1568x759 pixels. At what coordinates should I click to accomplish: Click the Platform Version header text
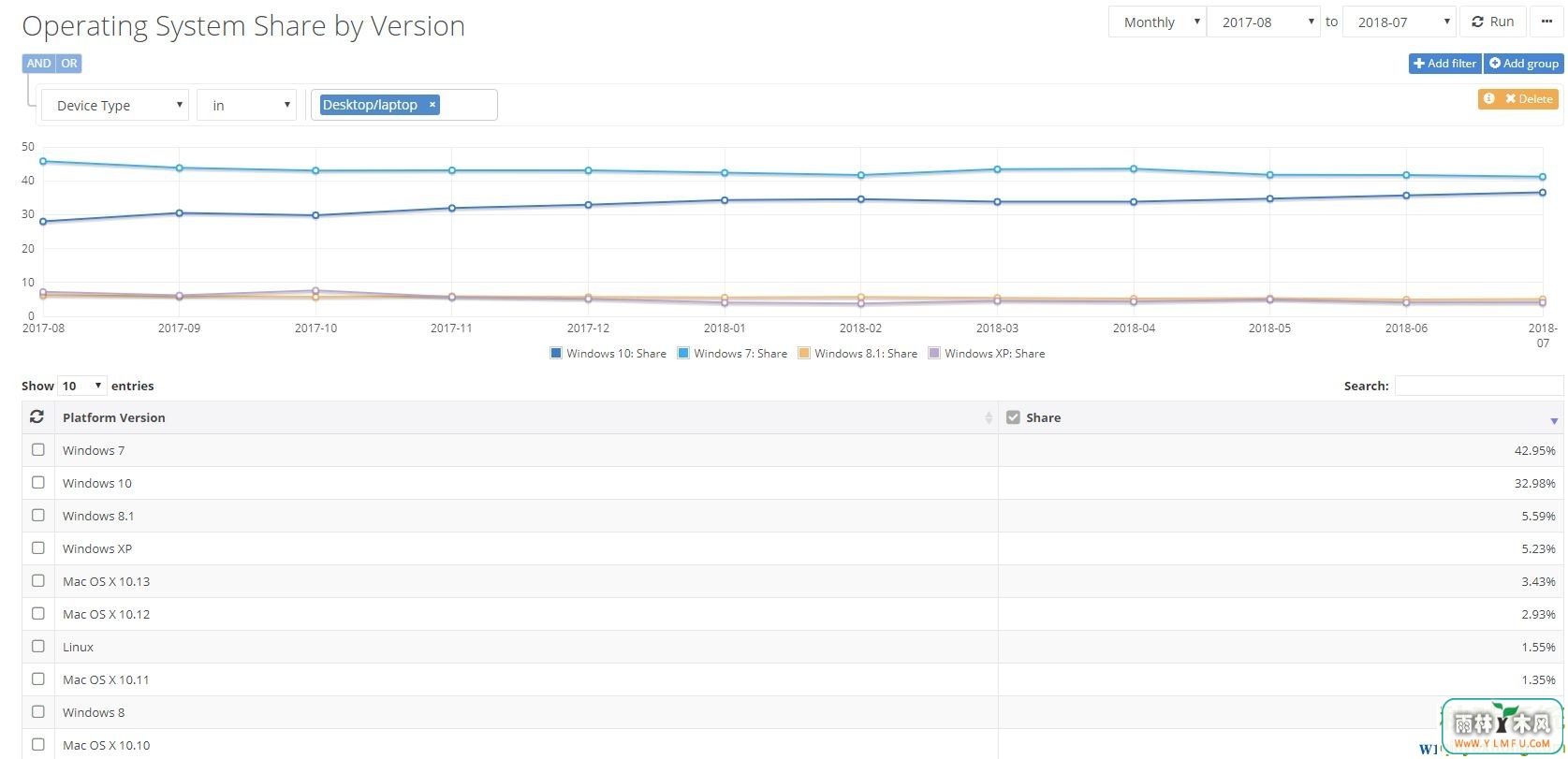(x=114, y=417)
